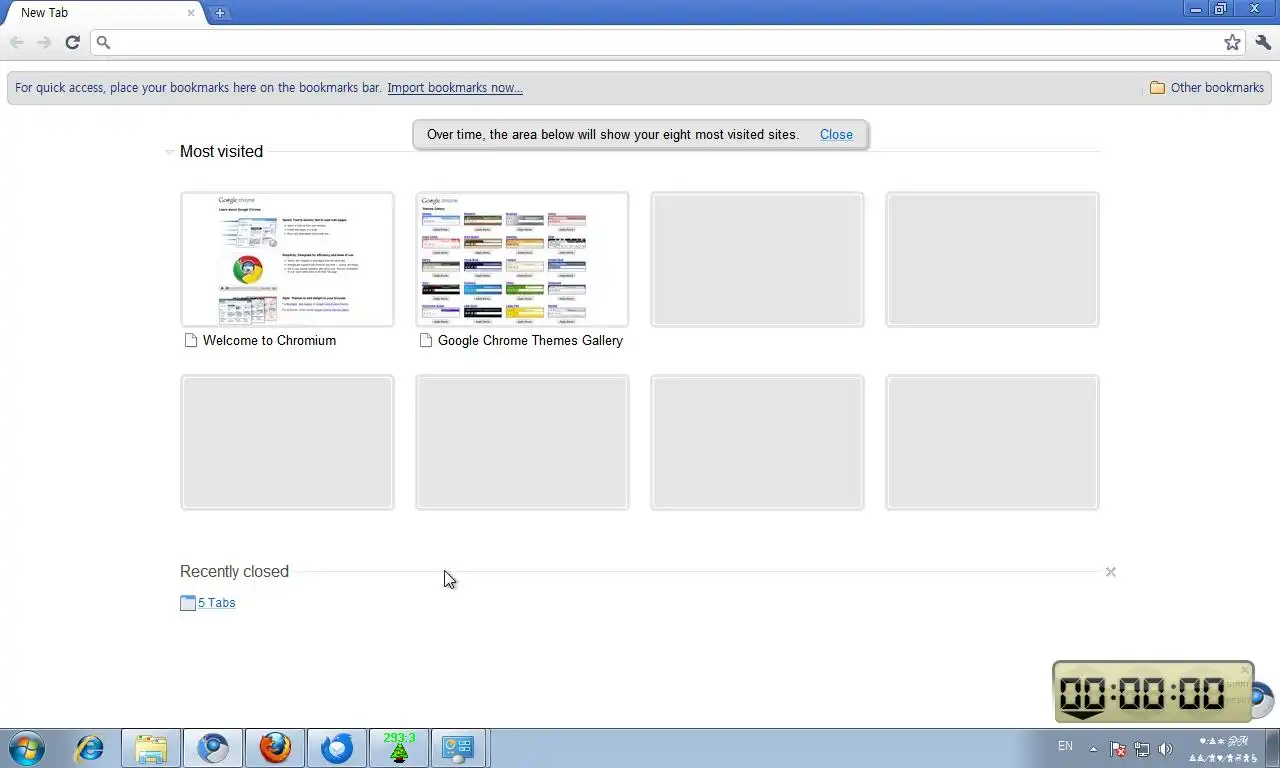The height and width of the screenshot is (768, 1280).
Task: Open the Other bookmarks folder
Action: point(1207,87)
